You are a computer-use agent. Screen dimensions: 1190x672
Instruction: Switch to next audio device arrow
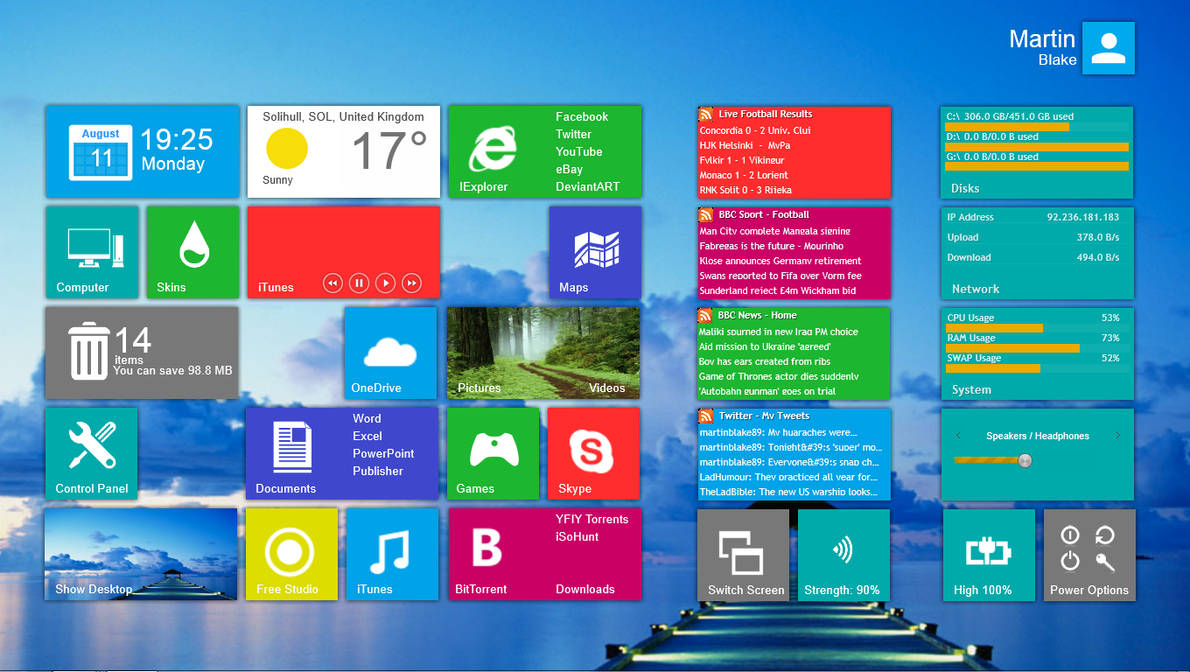click(1117, 436)
